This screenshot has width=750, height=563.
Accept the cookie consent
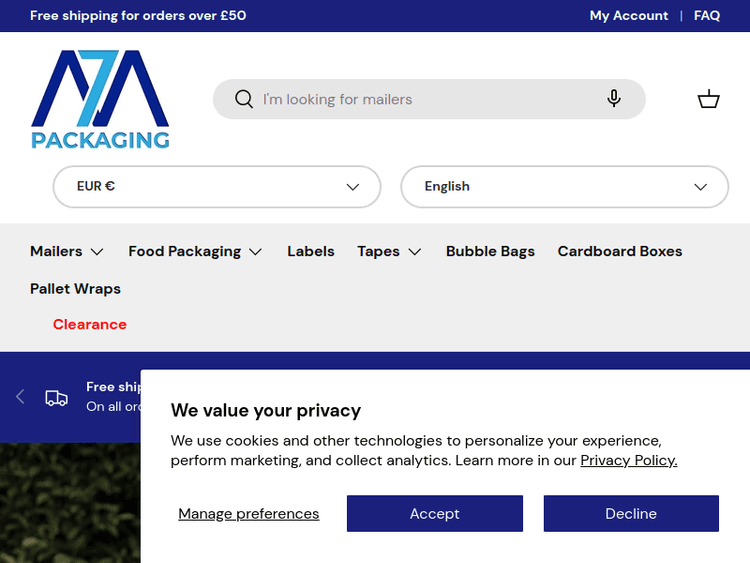click(x=434, y=514)
